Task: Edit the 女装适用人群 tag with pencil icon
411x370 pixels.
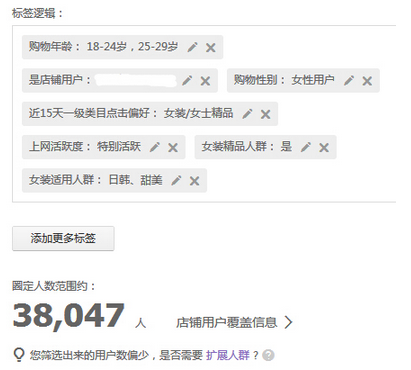Action: (x=176, y=180)
